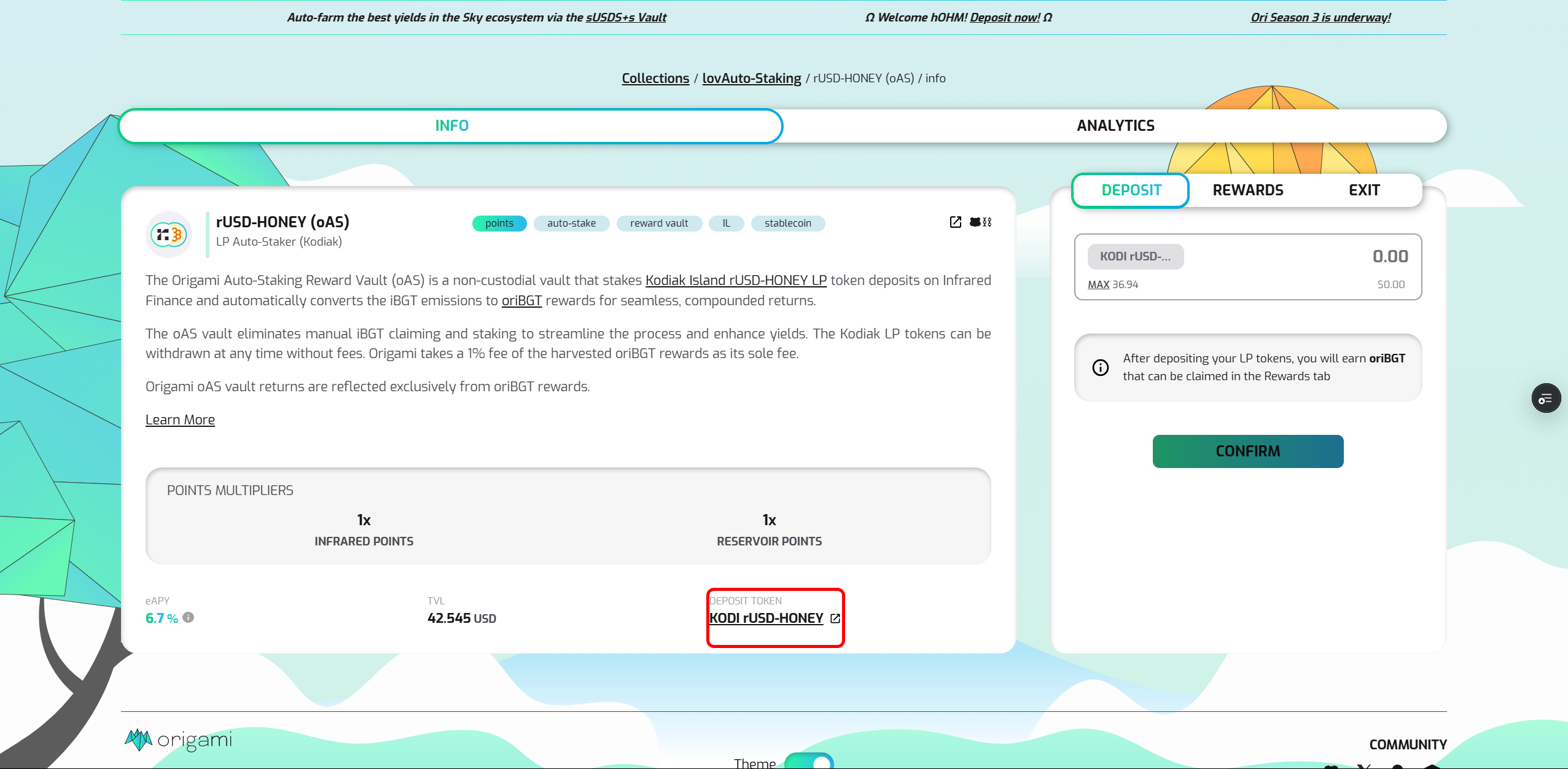The width and height of the screenshot is (1568, 769).
Task: Go to lovAuto-Staking breadcrumb
Action: click(751, 79)
